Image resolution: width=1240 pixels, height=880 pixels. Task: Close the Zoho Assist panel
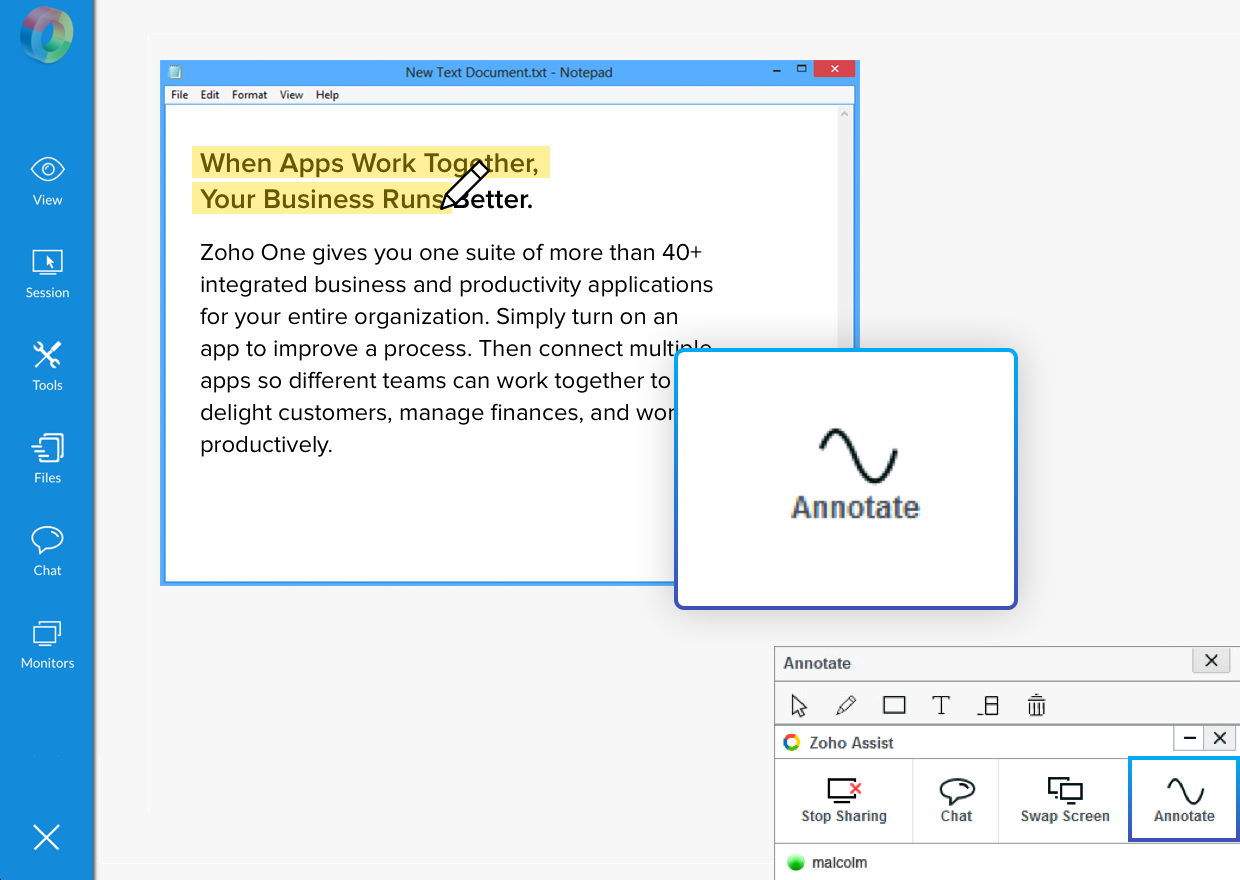click(x=1220, y=739)
